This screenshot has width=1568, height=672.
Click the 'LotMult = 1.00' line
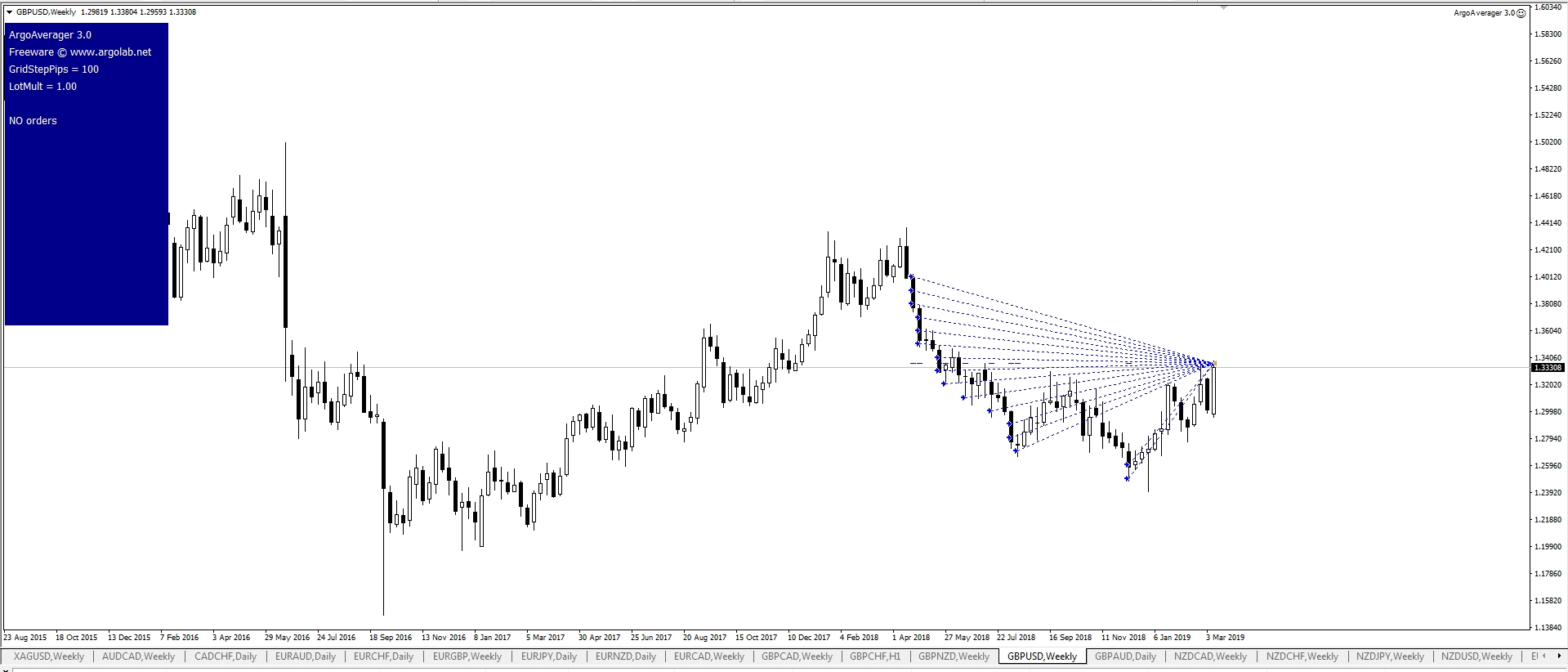42,87
